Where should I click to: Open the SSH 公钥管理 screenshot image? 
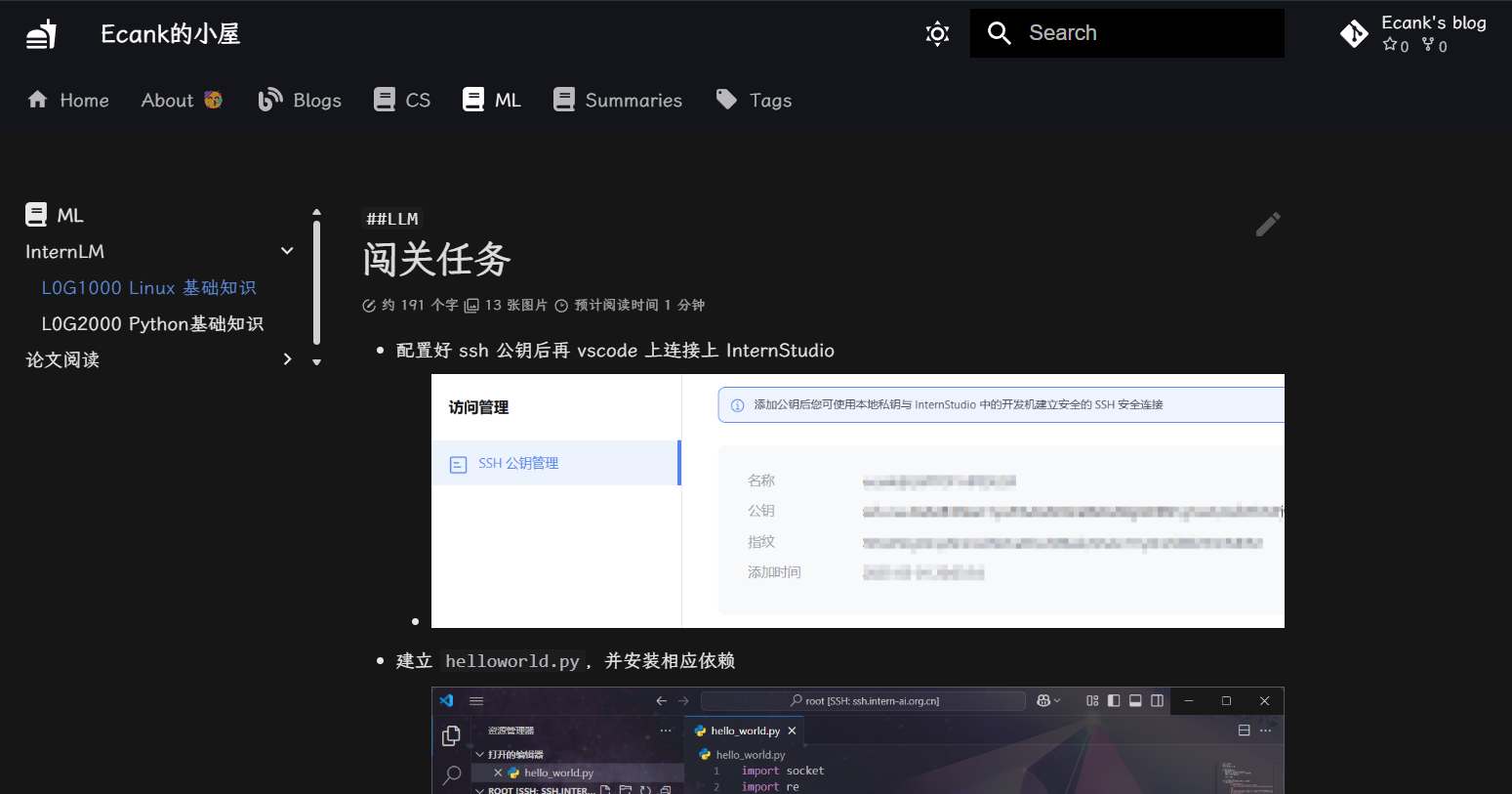point(858,501)
